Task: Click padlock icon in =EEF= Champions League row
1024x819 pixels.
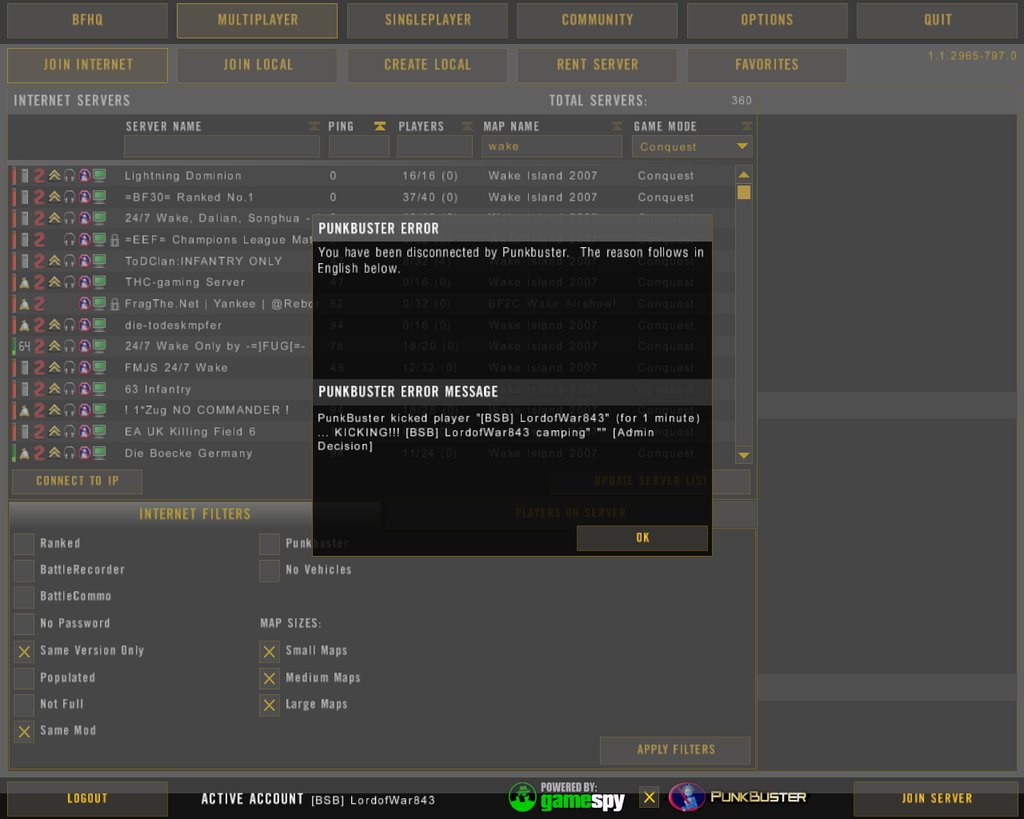Action: click(115, 240)
